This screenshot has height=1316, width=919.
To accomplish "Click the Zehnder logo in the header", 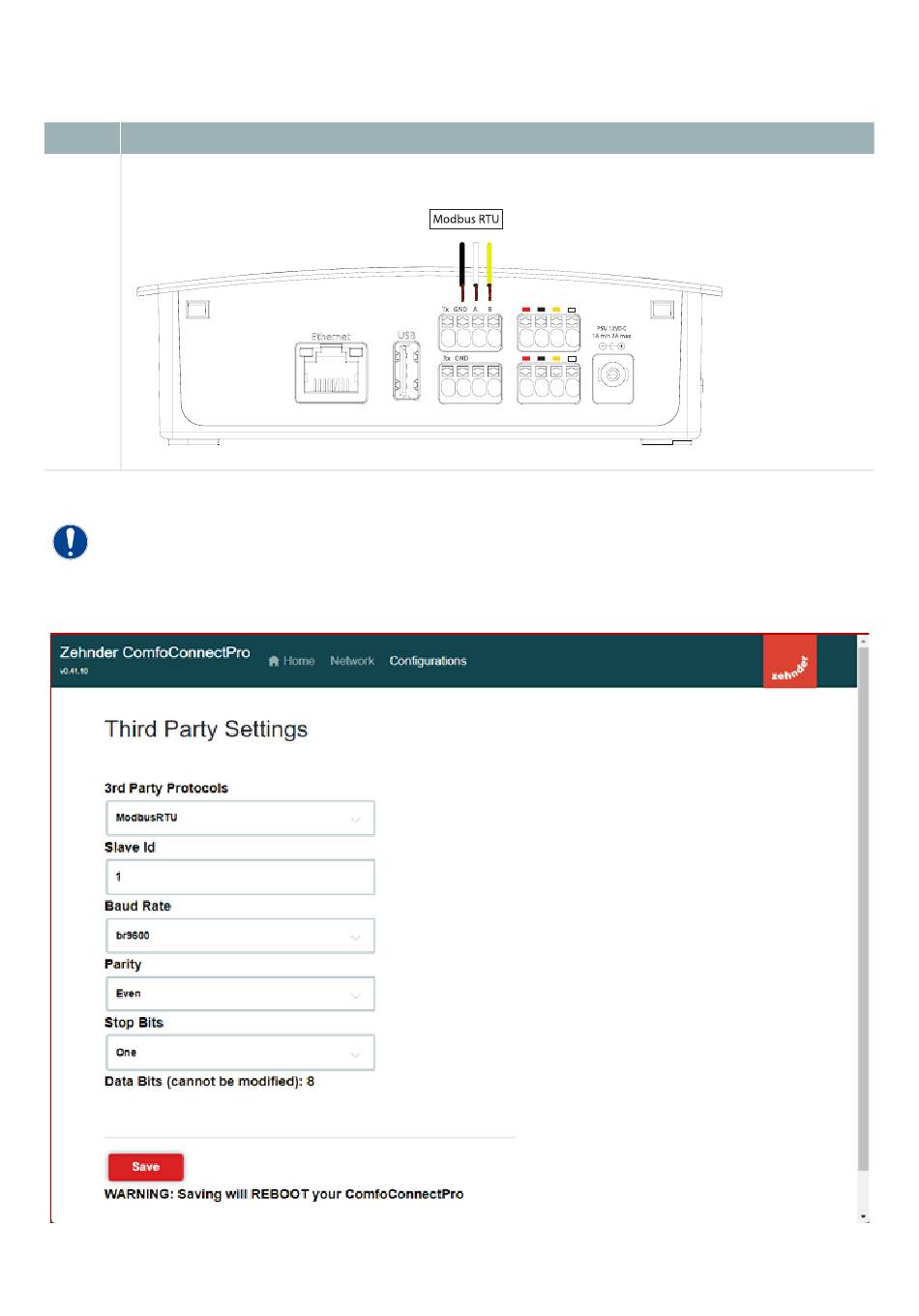I will click(x=789, y=661).
